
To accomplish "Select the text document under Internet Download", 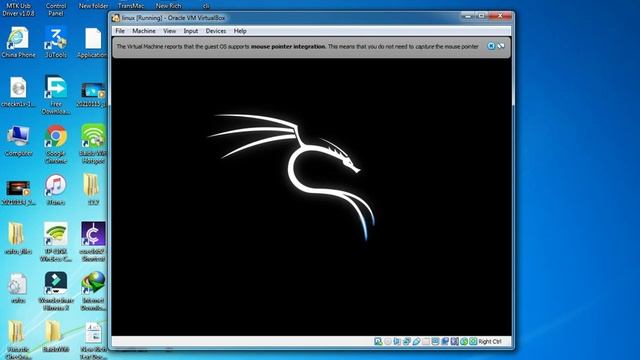I will 93,340.
